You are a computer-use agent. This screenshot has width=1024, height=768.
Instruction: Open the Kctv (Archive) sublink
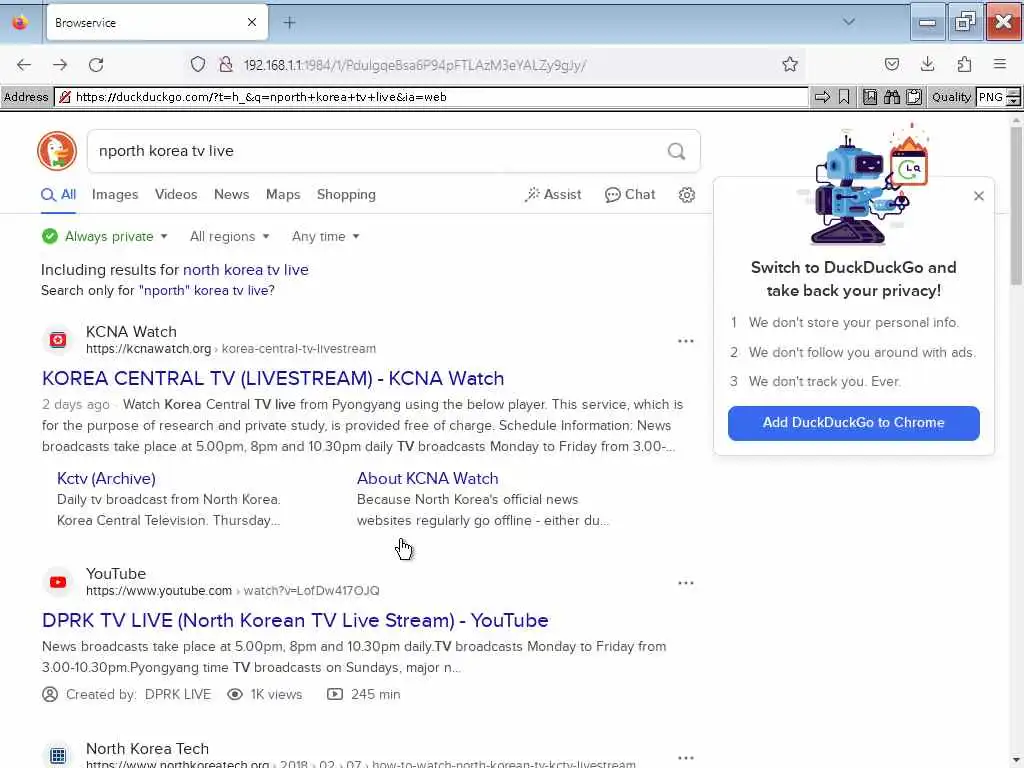(106, 479)
